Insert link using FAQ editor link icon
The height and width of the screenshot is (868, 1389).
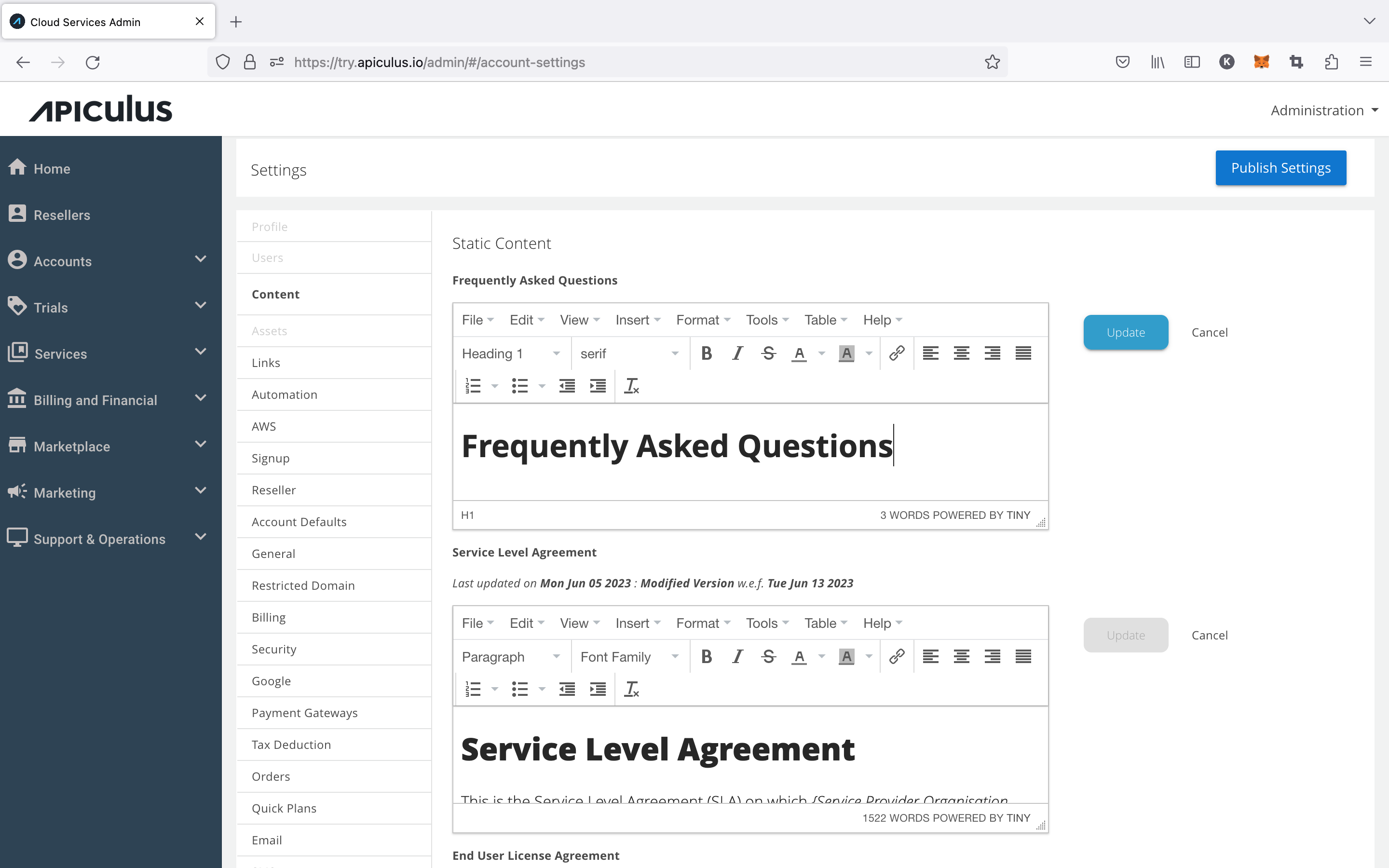(897, 353)
